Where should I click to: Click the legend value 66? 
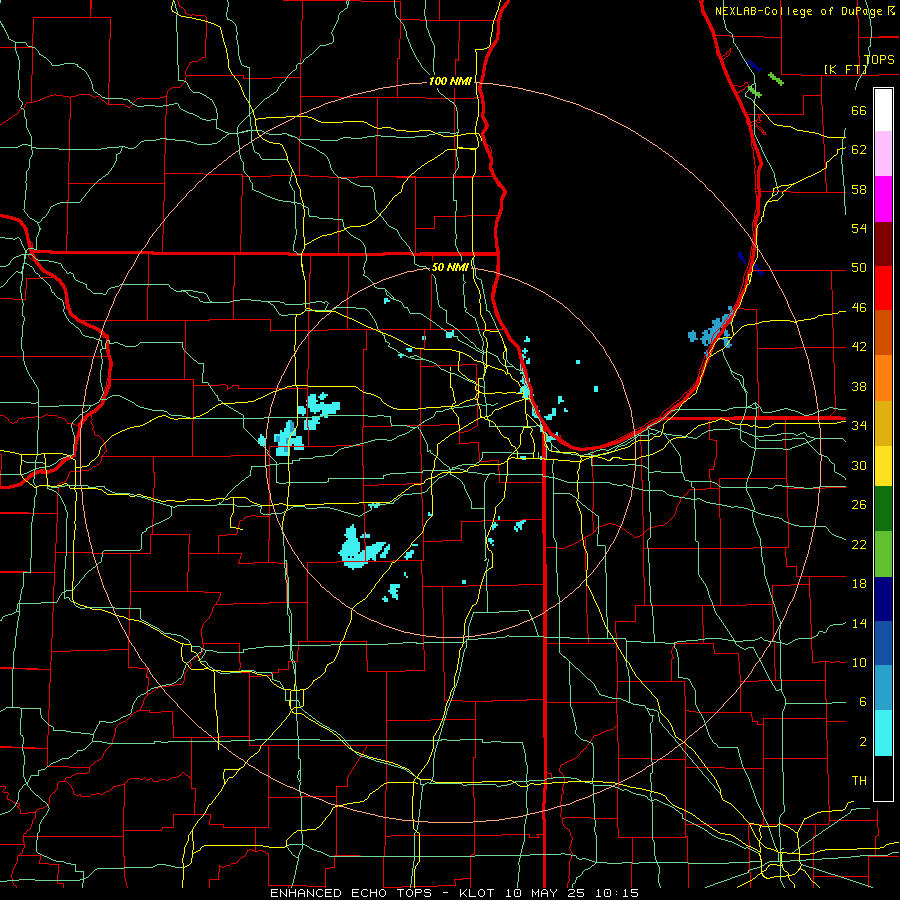(859, 110)
